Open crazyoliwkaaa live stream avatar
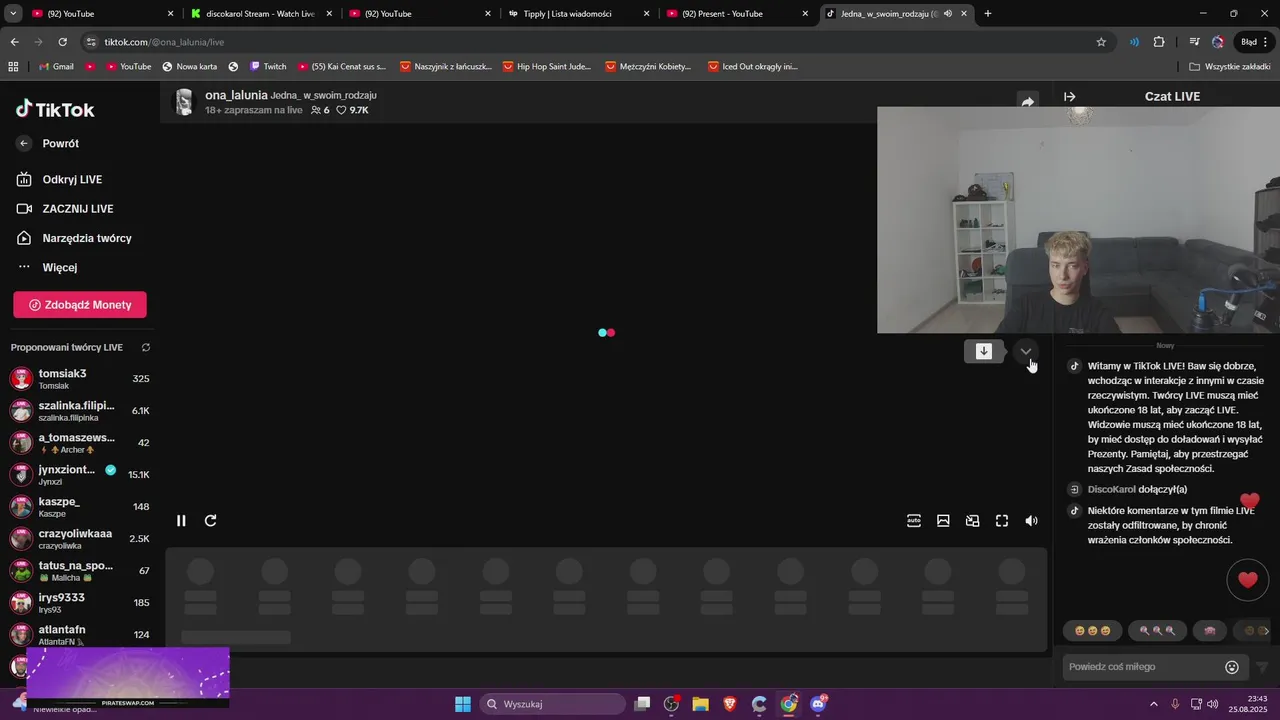 pos(21,539)
